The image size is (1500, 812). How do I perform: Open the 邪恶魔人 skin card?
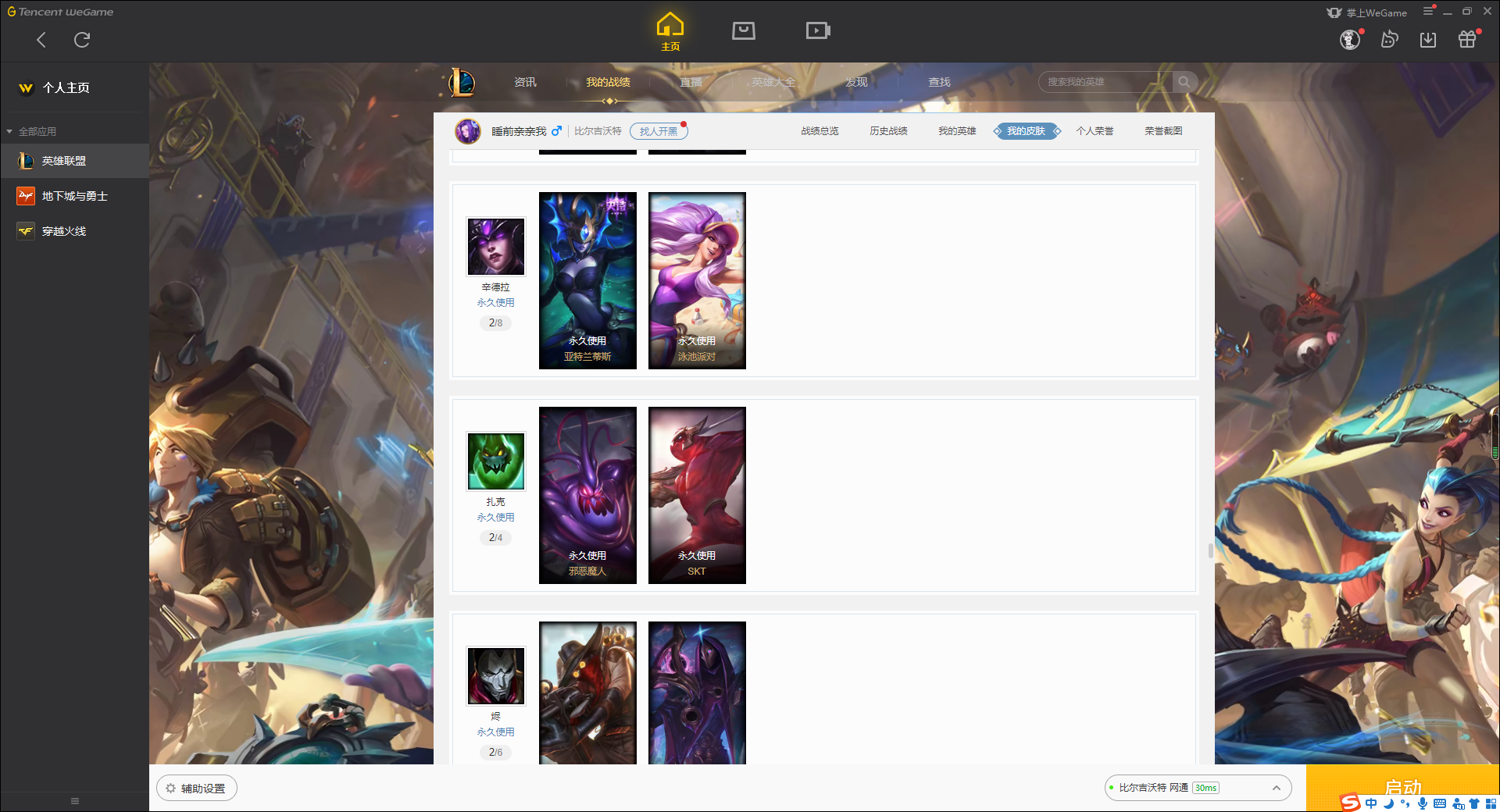(587, 495)
